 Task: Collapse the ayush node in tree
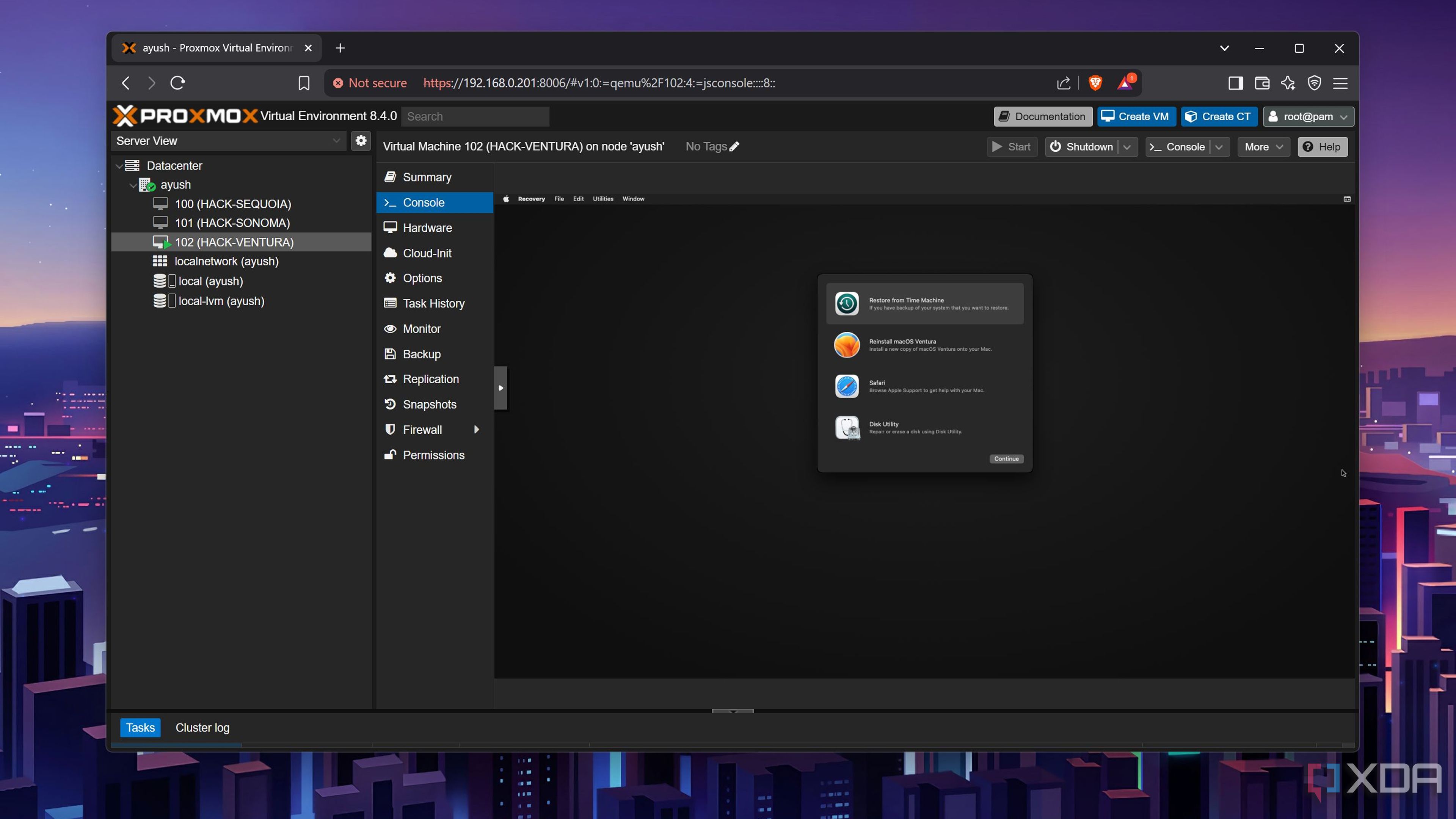coord(133,185)
